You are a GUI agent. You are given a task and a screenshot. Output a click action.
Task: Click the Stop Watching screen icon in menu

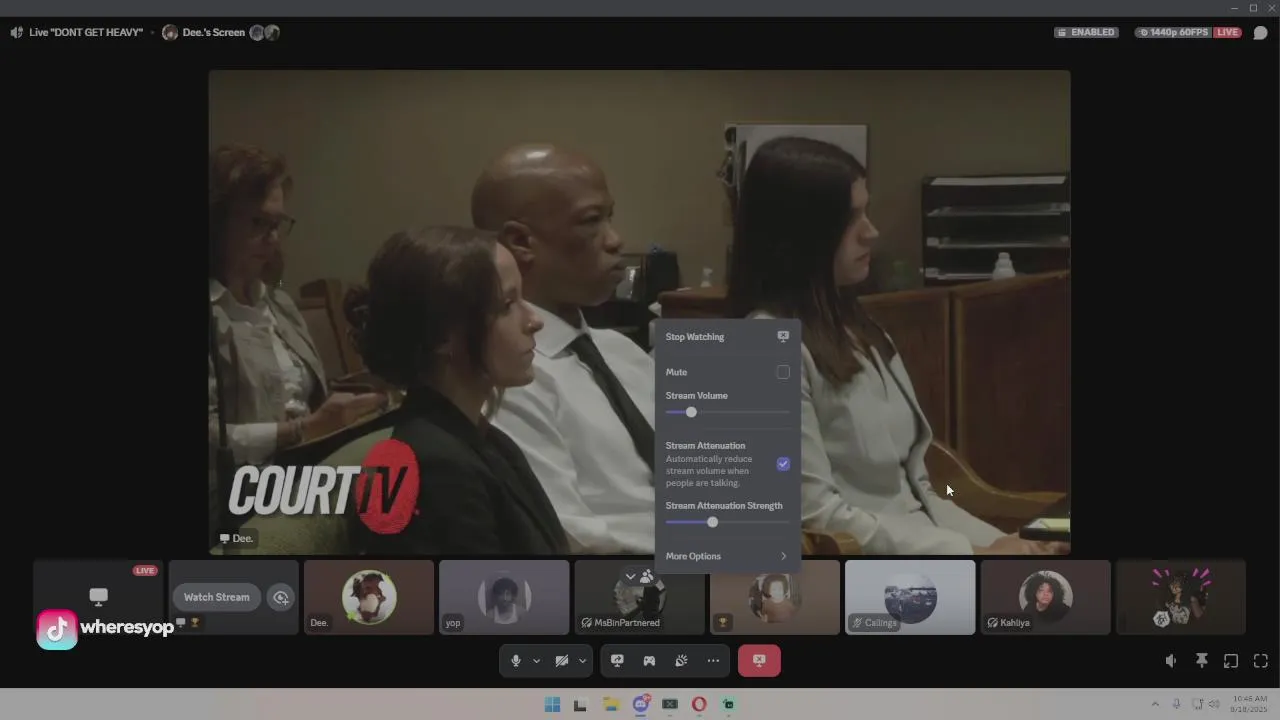tap(783, 337)
